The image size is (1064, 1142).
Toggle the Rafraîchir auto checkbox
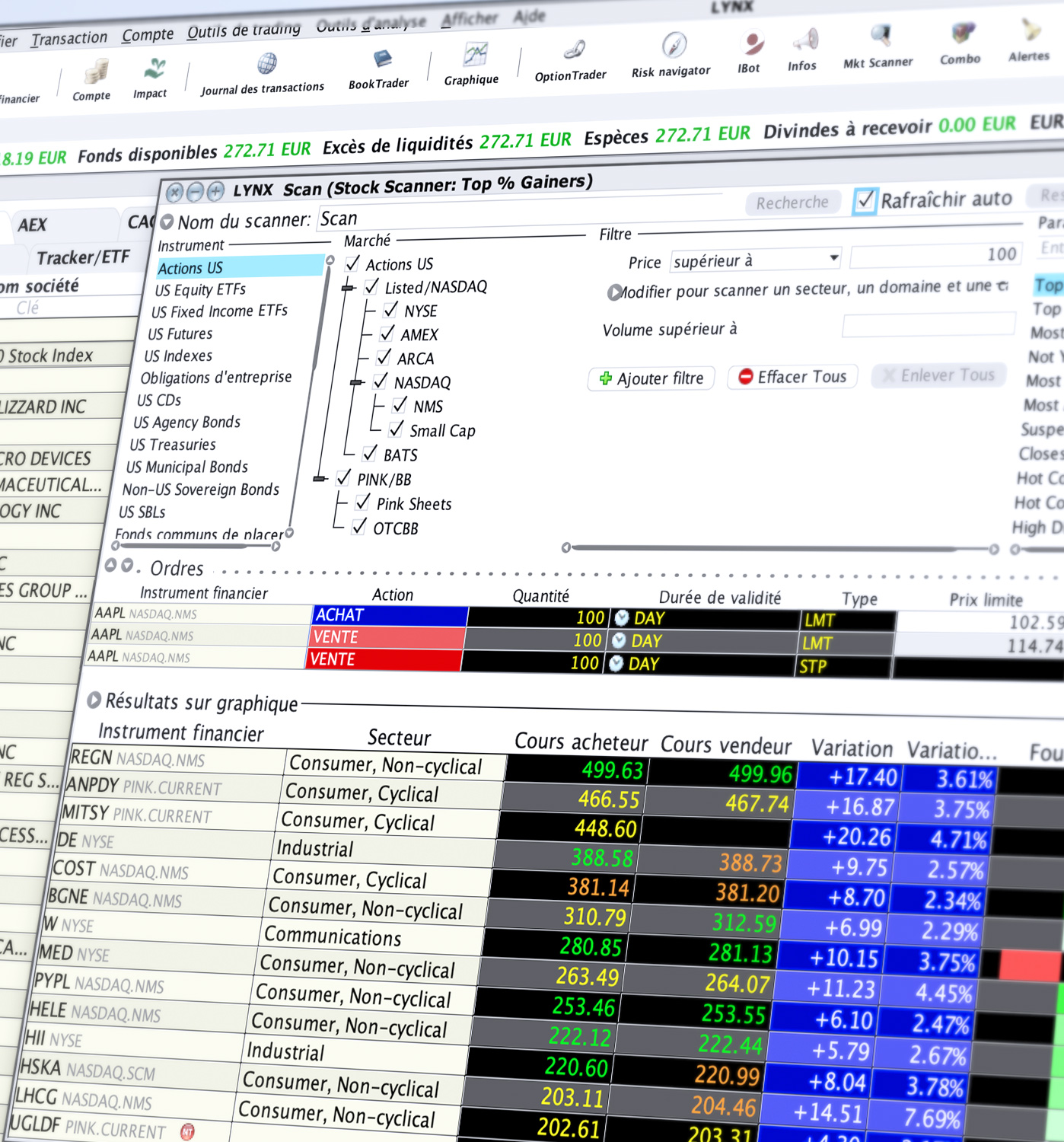click(x=865, y=201)
